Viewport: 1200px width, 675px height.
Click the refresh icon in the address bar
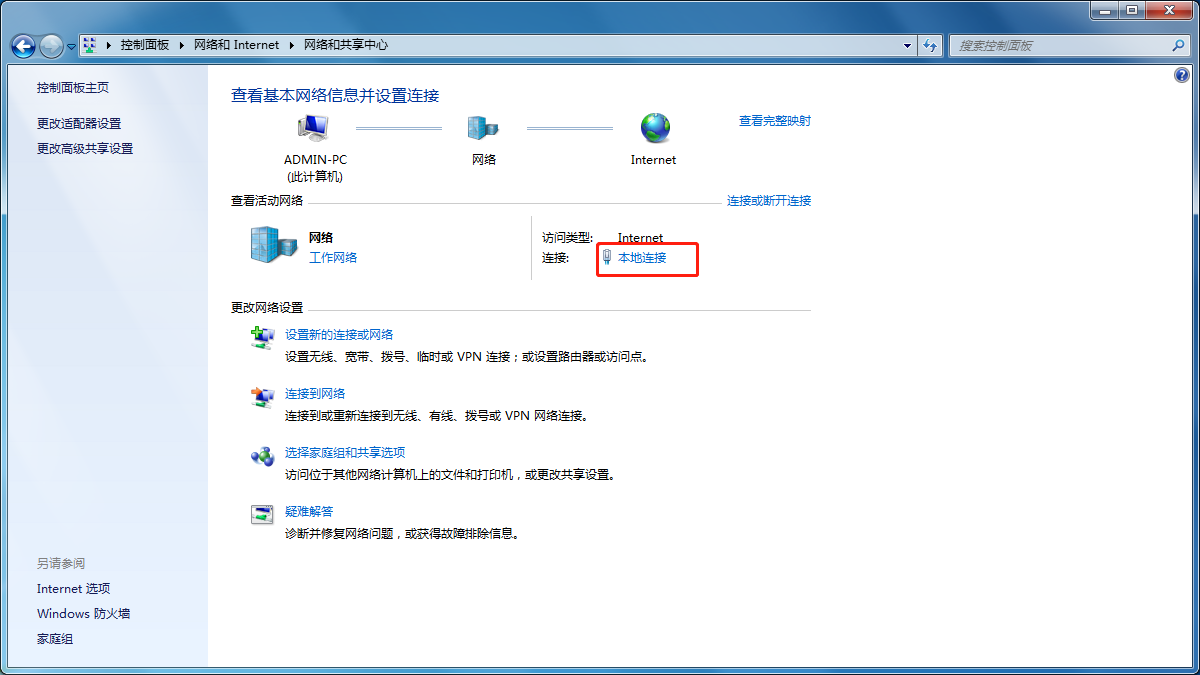(930, 45)
